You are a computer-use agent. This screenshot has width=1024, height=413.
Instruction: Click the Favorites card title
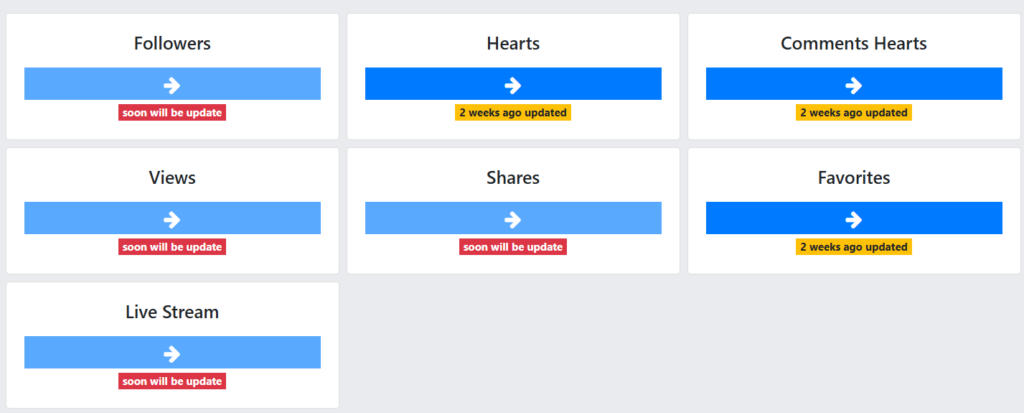click(854, 178)
